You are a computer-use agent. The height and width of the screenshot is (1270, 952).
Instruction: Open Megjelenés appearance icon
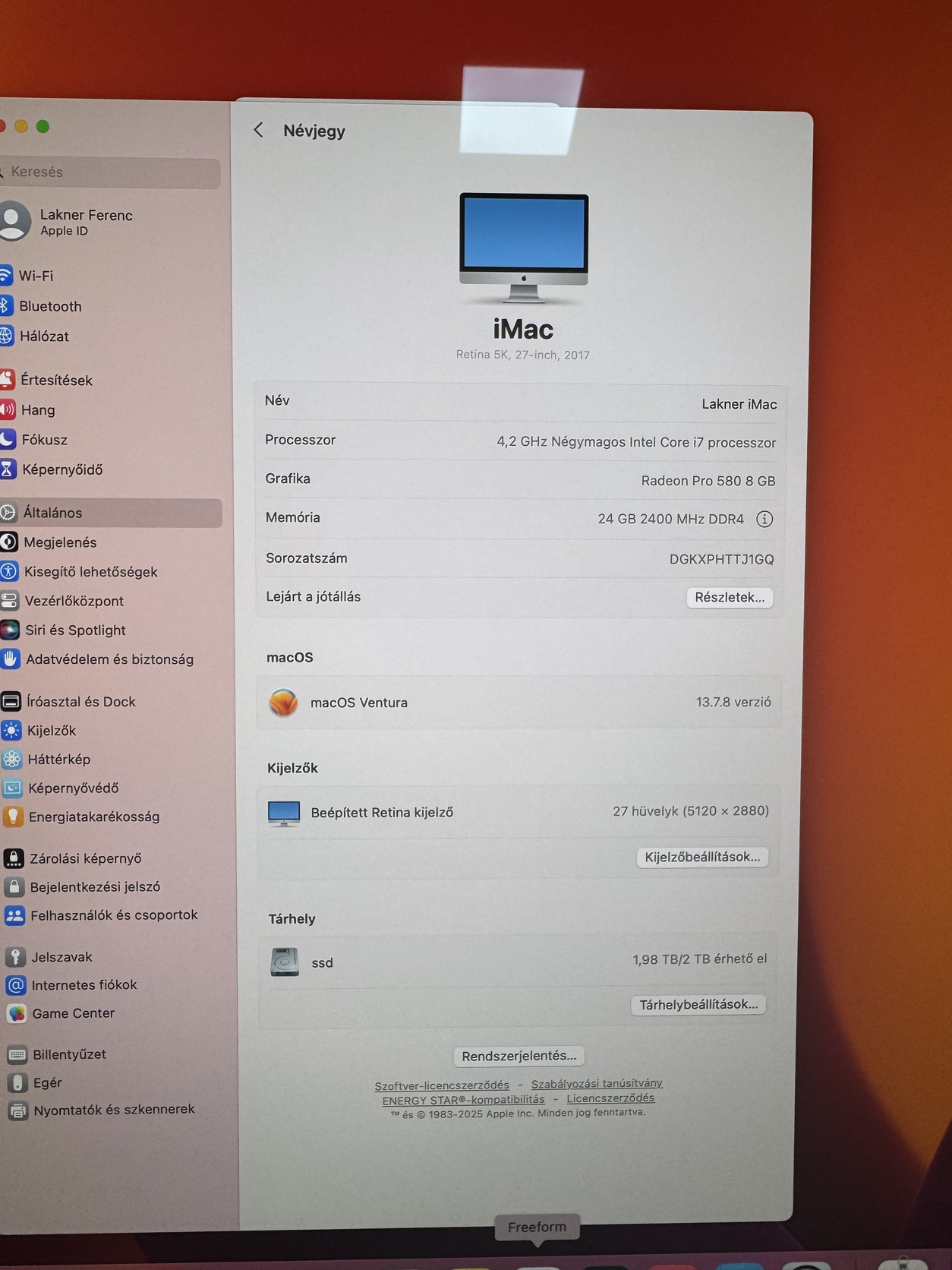(8, 542)
